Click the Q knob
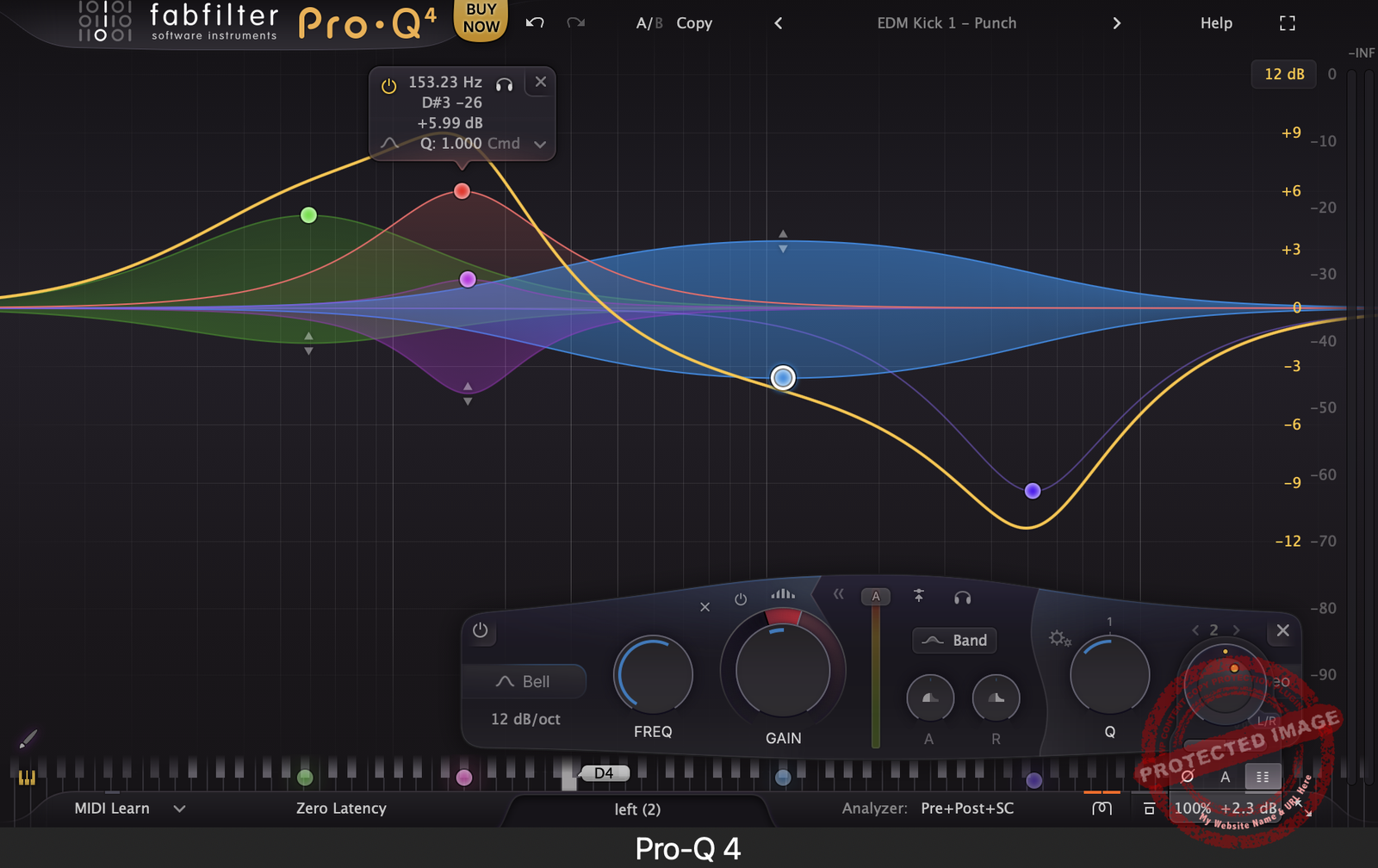The width and height of the screenshot is (1378, 868). [1109, 675]
